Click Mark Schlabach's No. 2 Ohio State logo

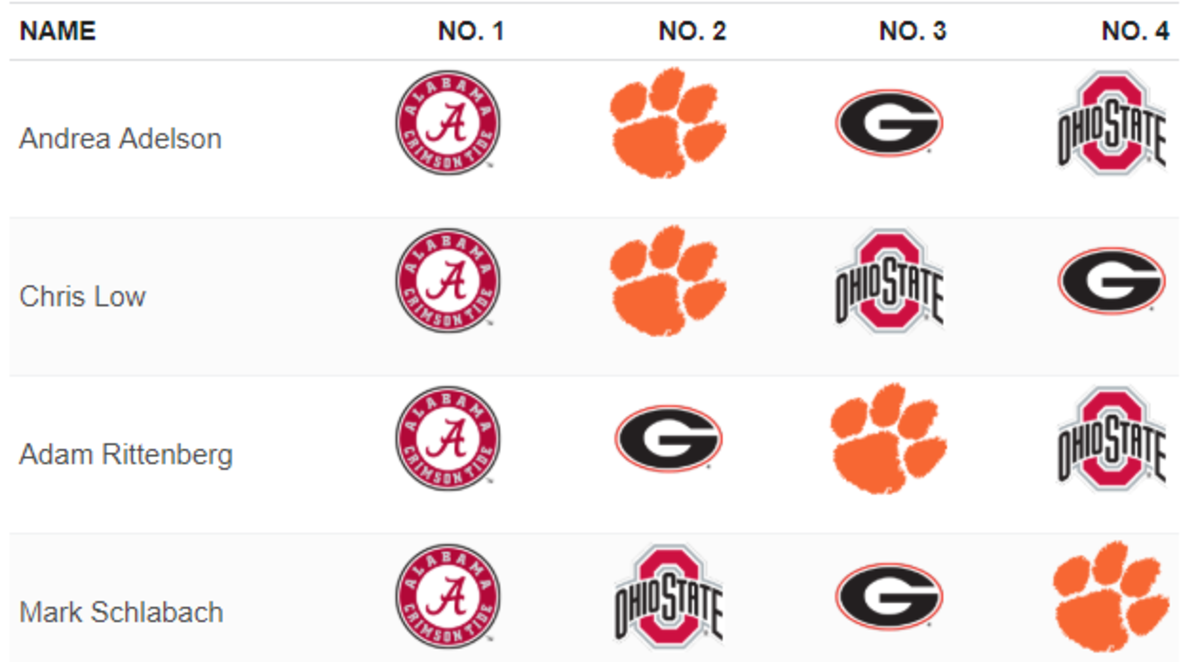[668, 597]
